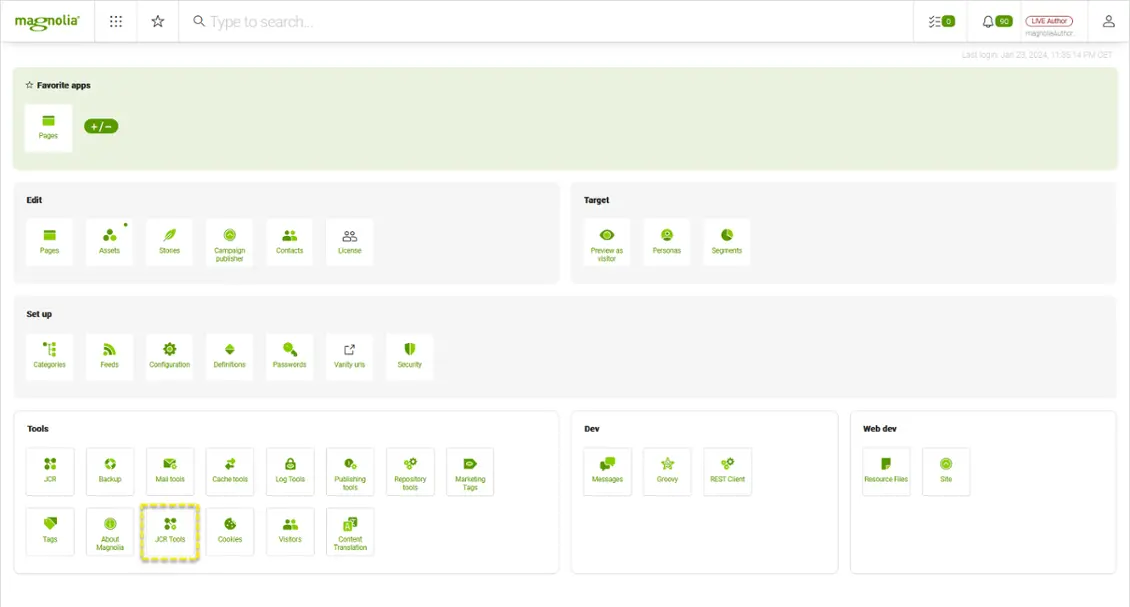Image resolution: width=1130 pixels, height=607 pixels.
Task: Launch the JCR Tools app
Action: (169, 531)
